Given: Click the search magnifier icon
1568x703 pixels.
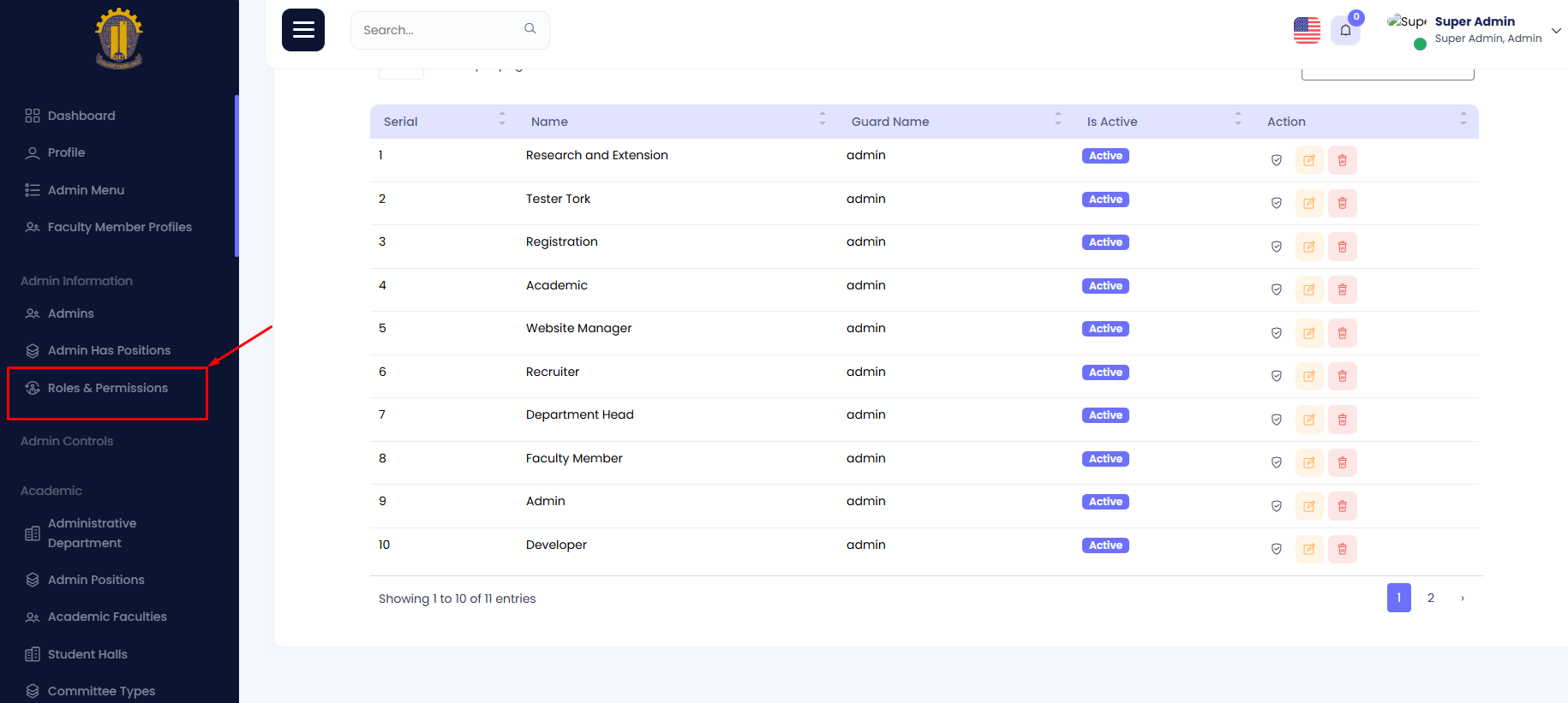Looking at the screenshot, I should pos(530,29).
